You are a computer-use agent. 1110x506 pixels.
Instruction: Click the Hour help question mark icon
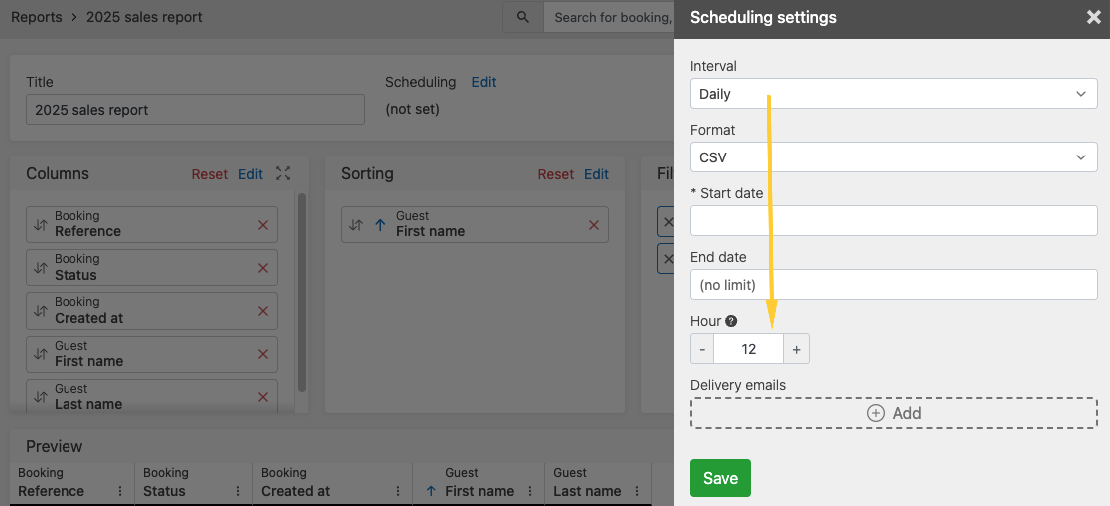point(731,321)
